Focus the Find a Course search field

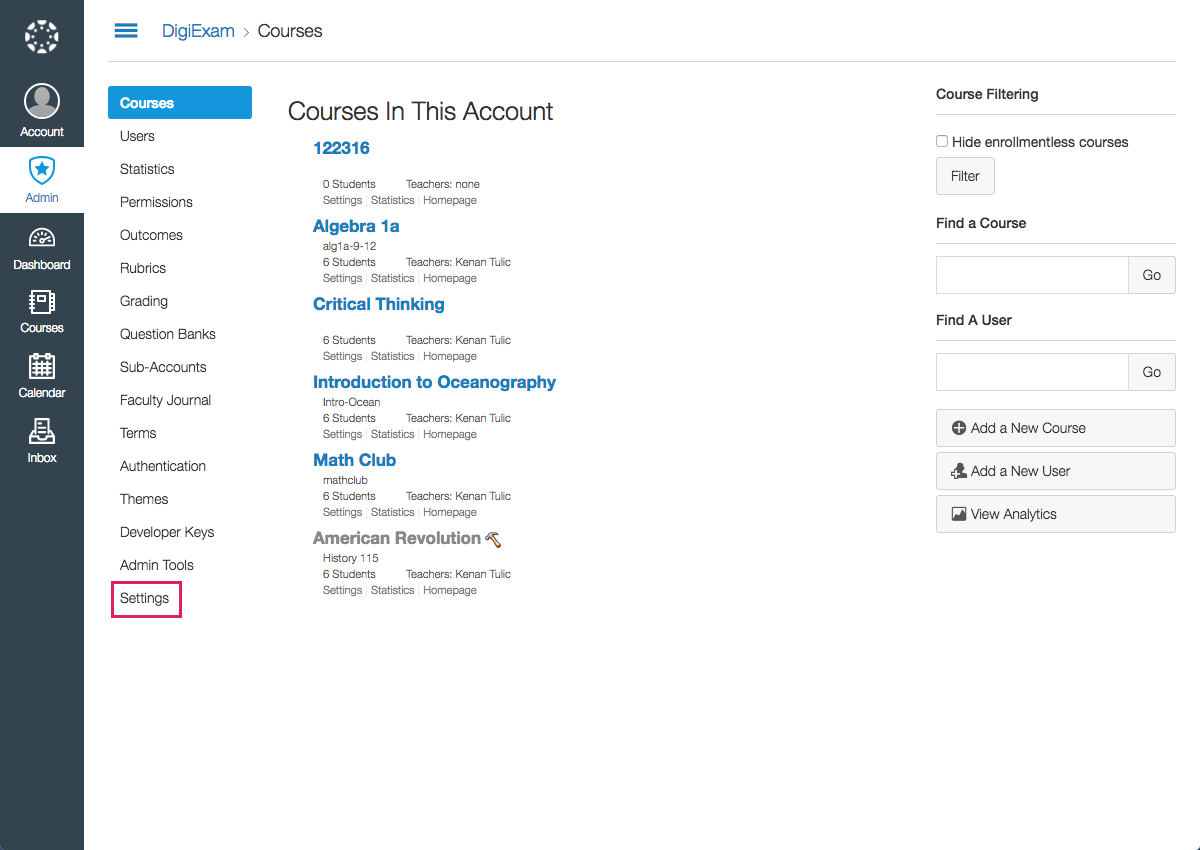coord(1032,275)
